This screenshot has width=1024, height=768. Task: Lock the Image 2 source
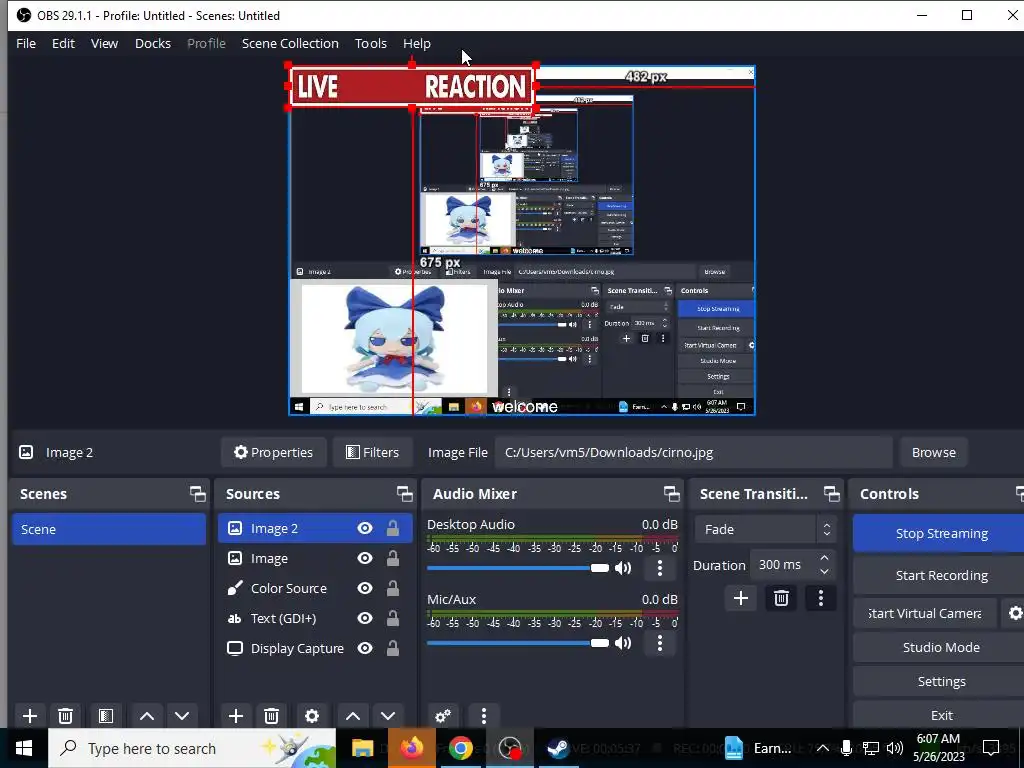392,528
